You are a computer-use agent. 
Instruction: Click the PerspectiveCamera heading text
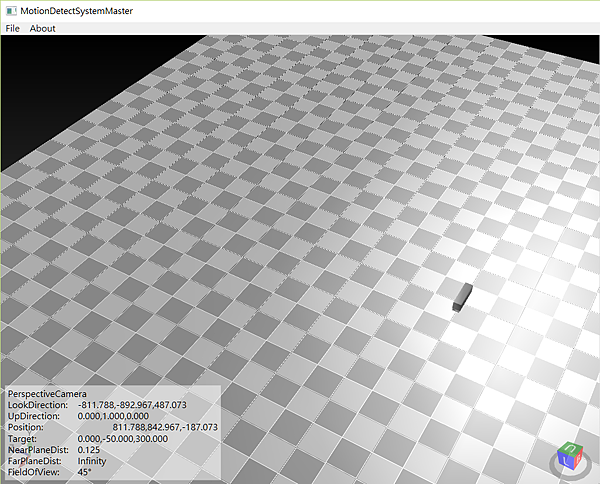(47, 394)
